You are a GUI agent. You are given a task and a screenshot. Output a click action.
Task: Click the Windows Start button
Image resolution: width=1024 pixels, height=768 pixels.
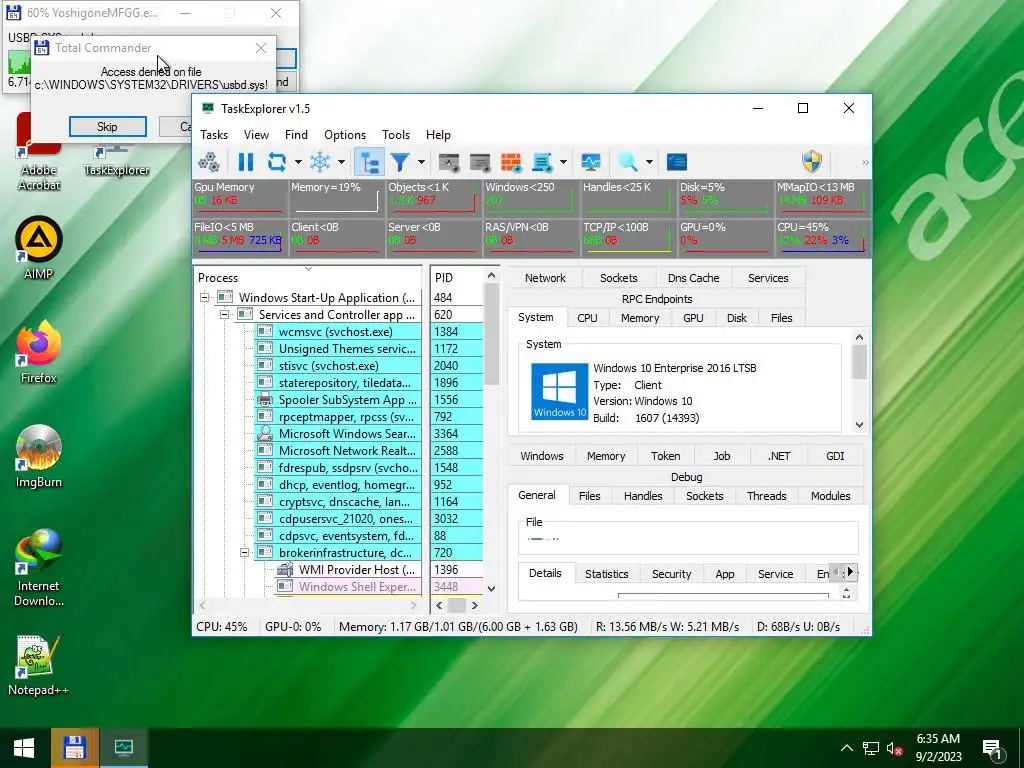[x=24, y=748]
